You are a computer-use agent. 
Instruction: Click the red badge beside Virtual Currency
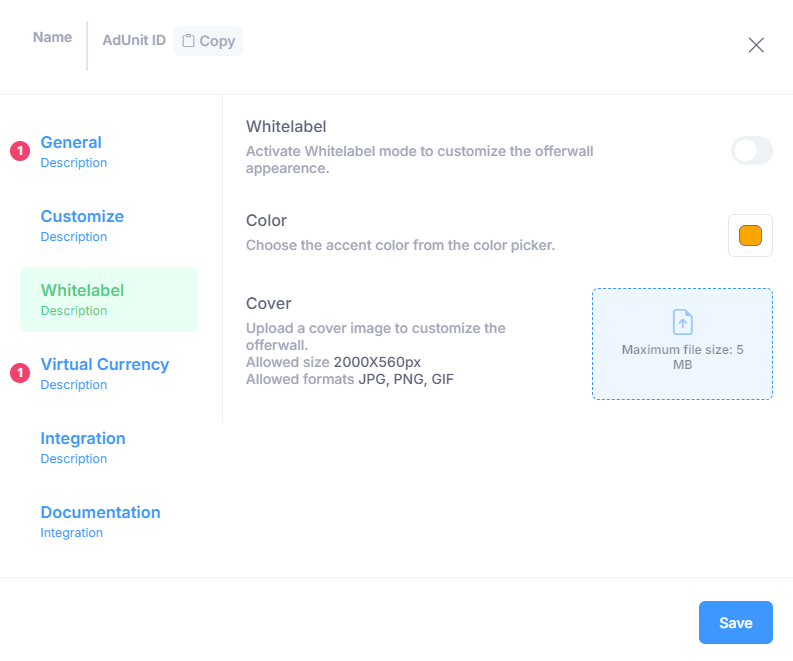pyautogui.click(x=19, y=373)
